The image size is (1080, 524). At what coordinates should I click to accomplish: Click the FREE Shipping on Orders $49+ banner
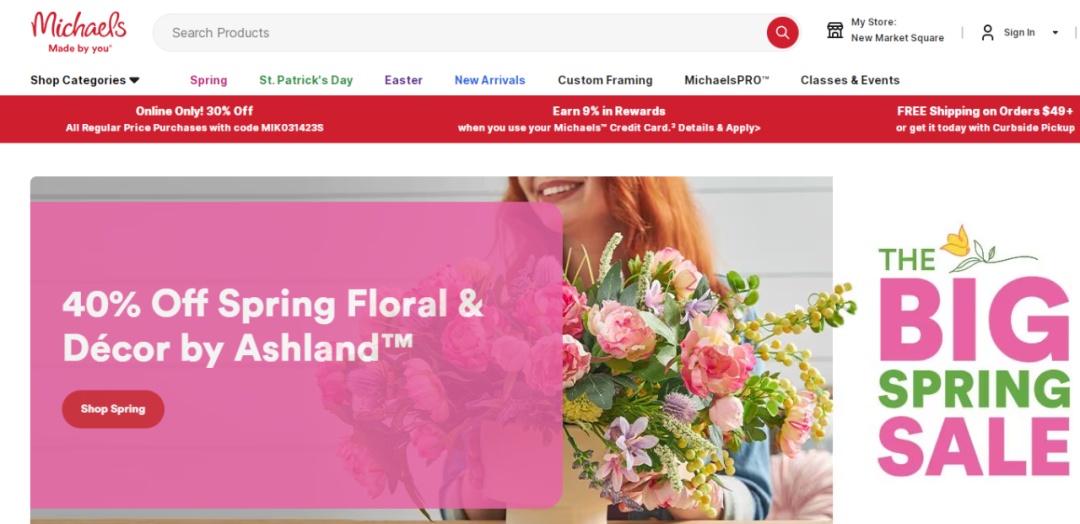pyautogui.click(x=985, y=119)
